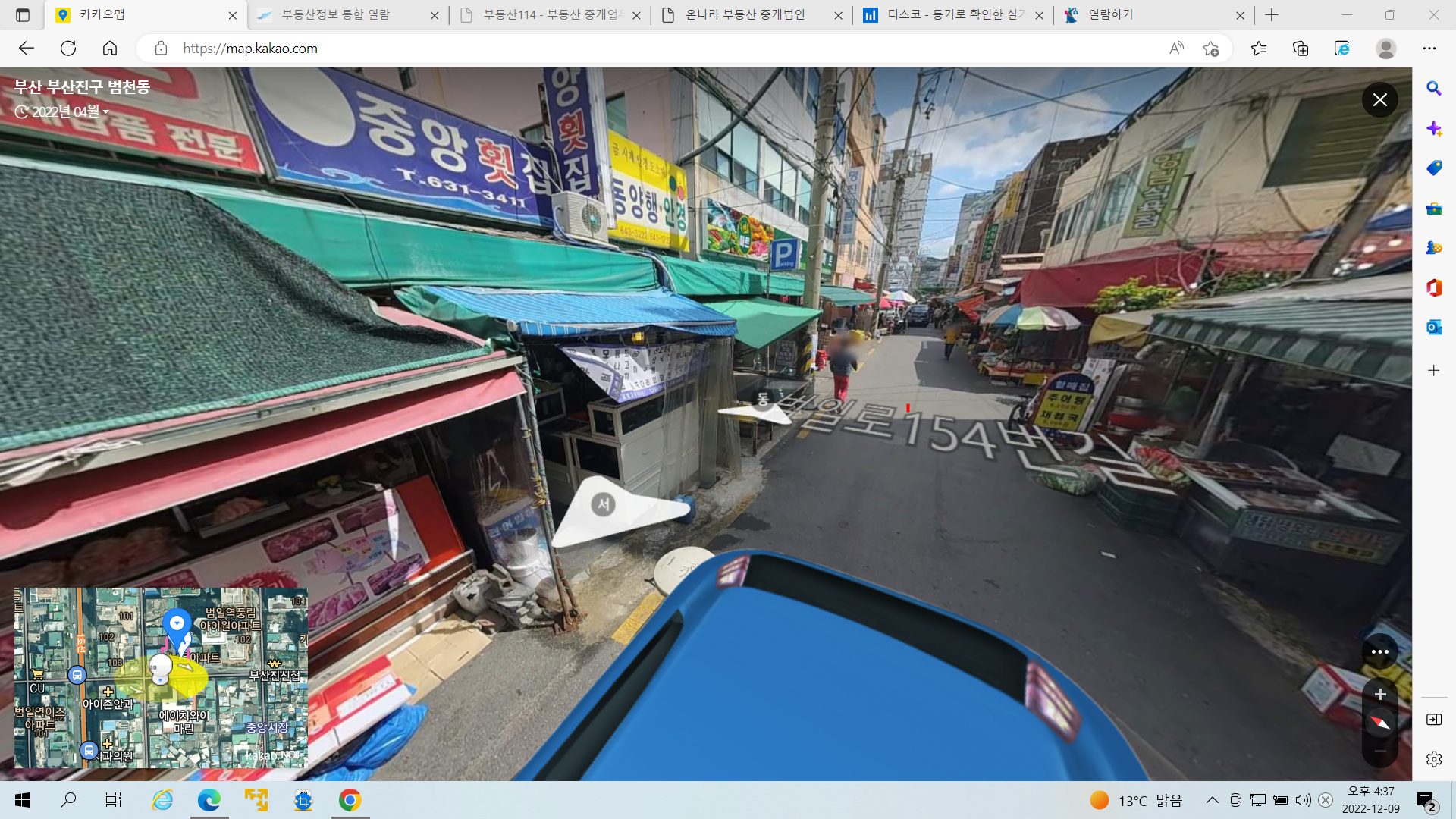Viewport: 1456px width, 819px height.
Task: Open Microsoft 365 icon in sidebar
Action: coord(1434,288)
